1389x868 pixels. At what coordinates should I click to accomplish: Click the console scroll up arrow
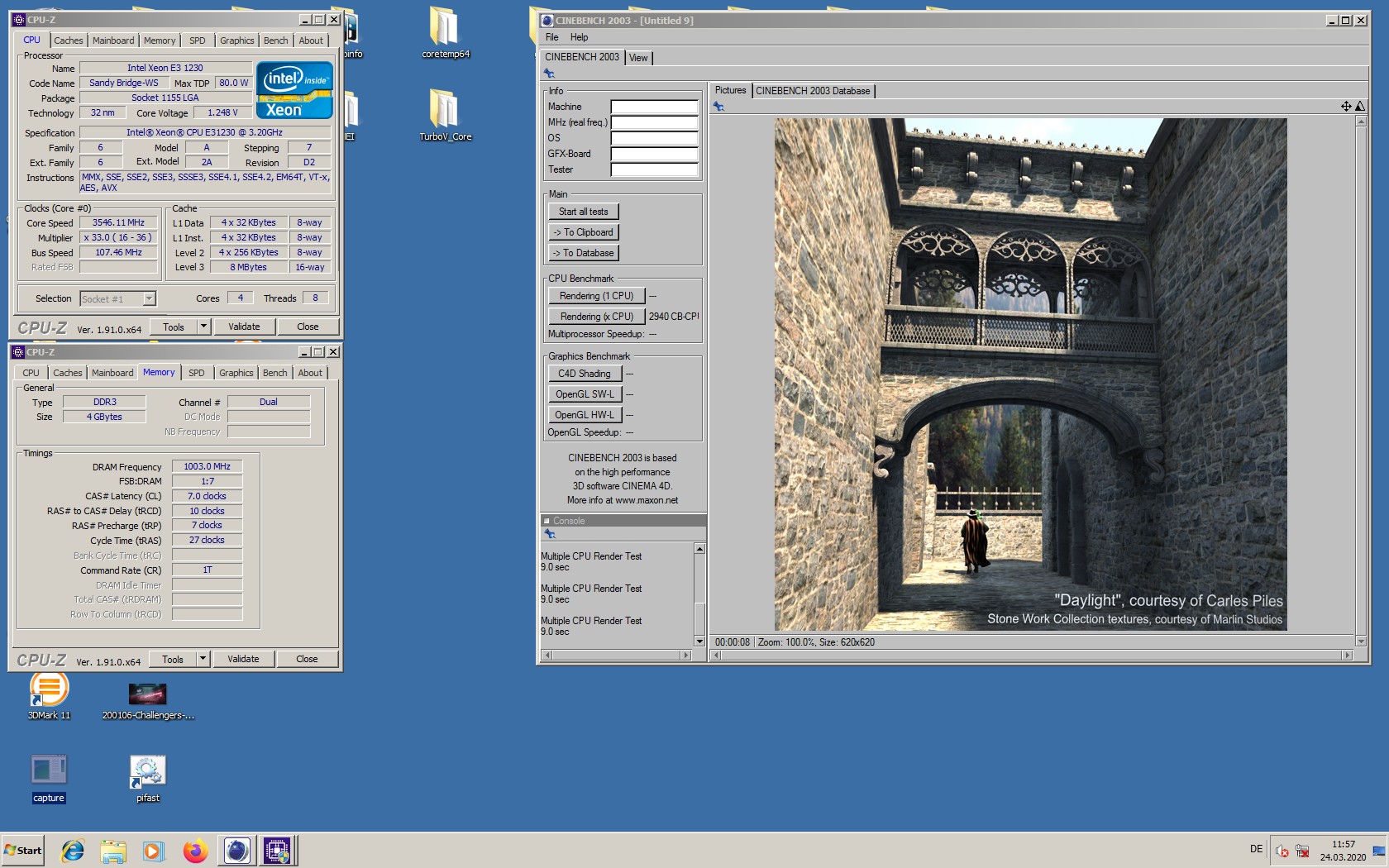(x=699, y=549)
